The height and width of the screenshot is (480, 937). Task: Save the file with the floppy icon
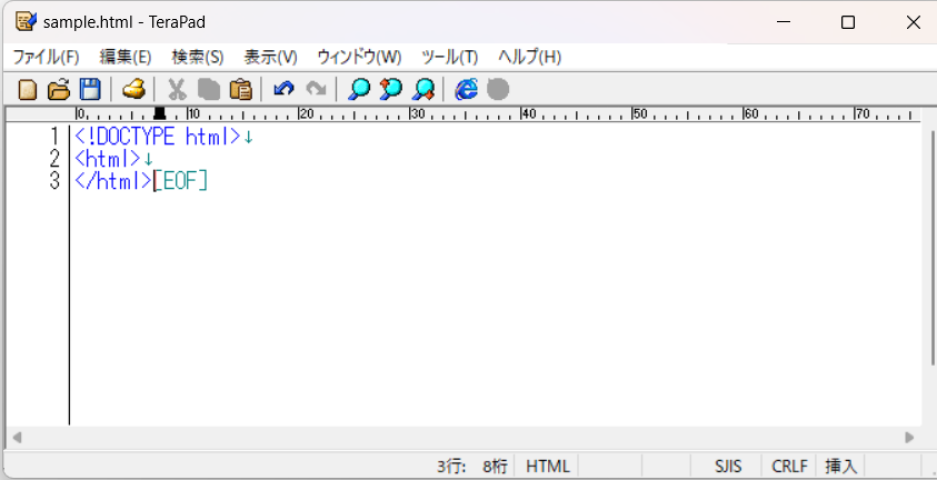[90, 90]
